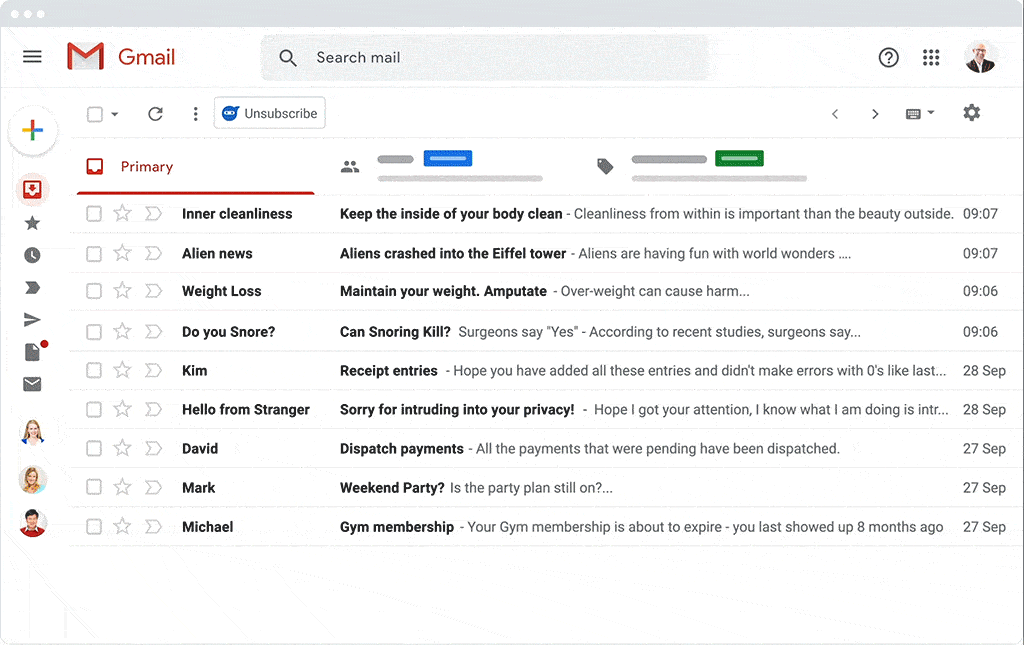The width and height of the screenshot is (1024, 645).
Task: Open the Snoozed mail folder
Action: tap(33, 254)
